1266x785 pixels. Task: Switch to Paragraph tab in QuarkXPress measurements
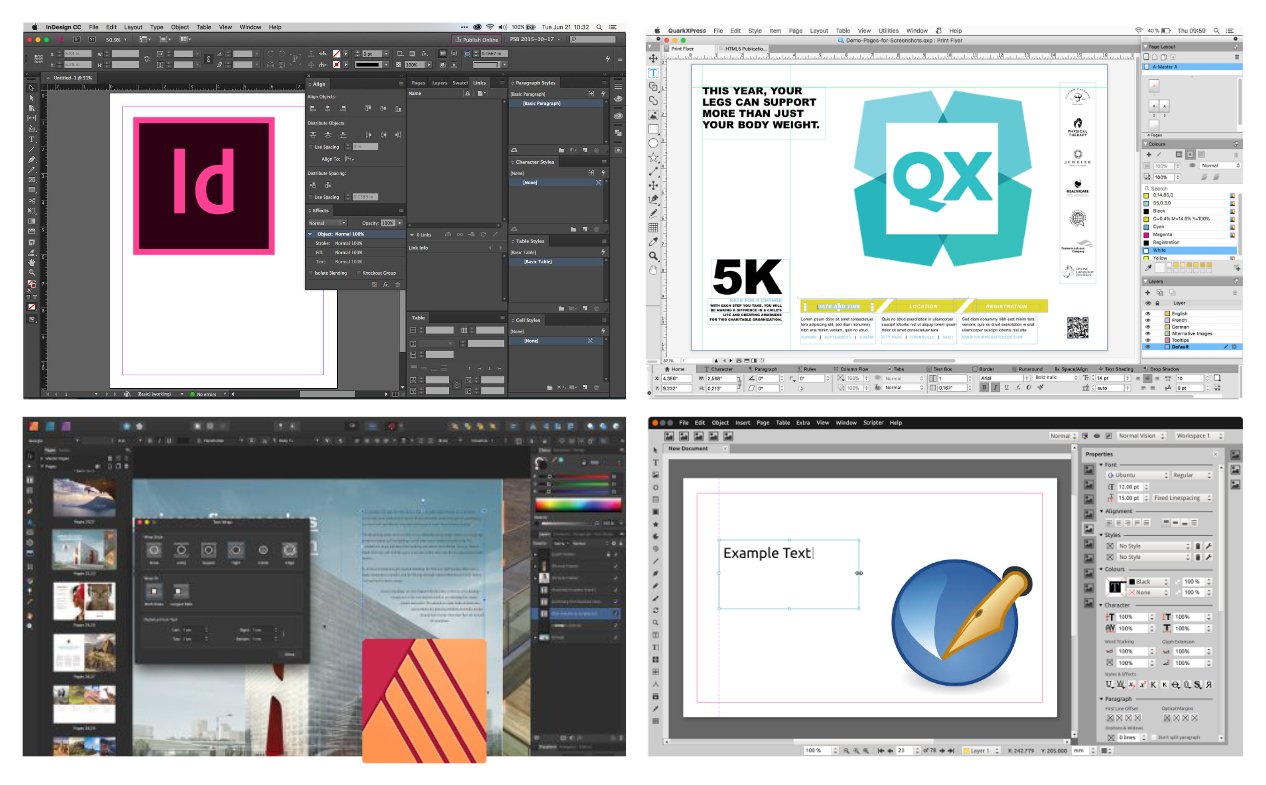click(764, 369)
